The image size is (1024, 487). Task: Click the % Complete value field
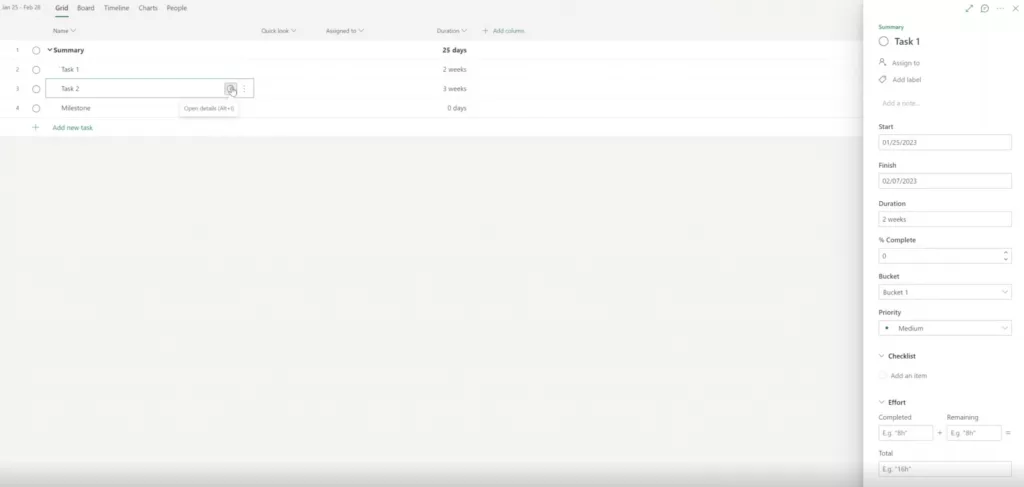(939, 256)
